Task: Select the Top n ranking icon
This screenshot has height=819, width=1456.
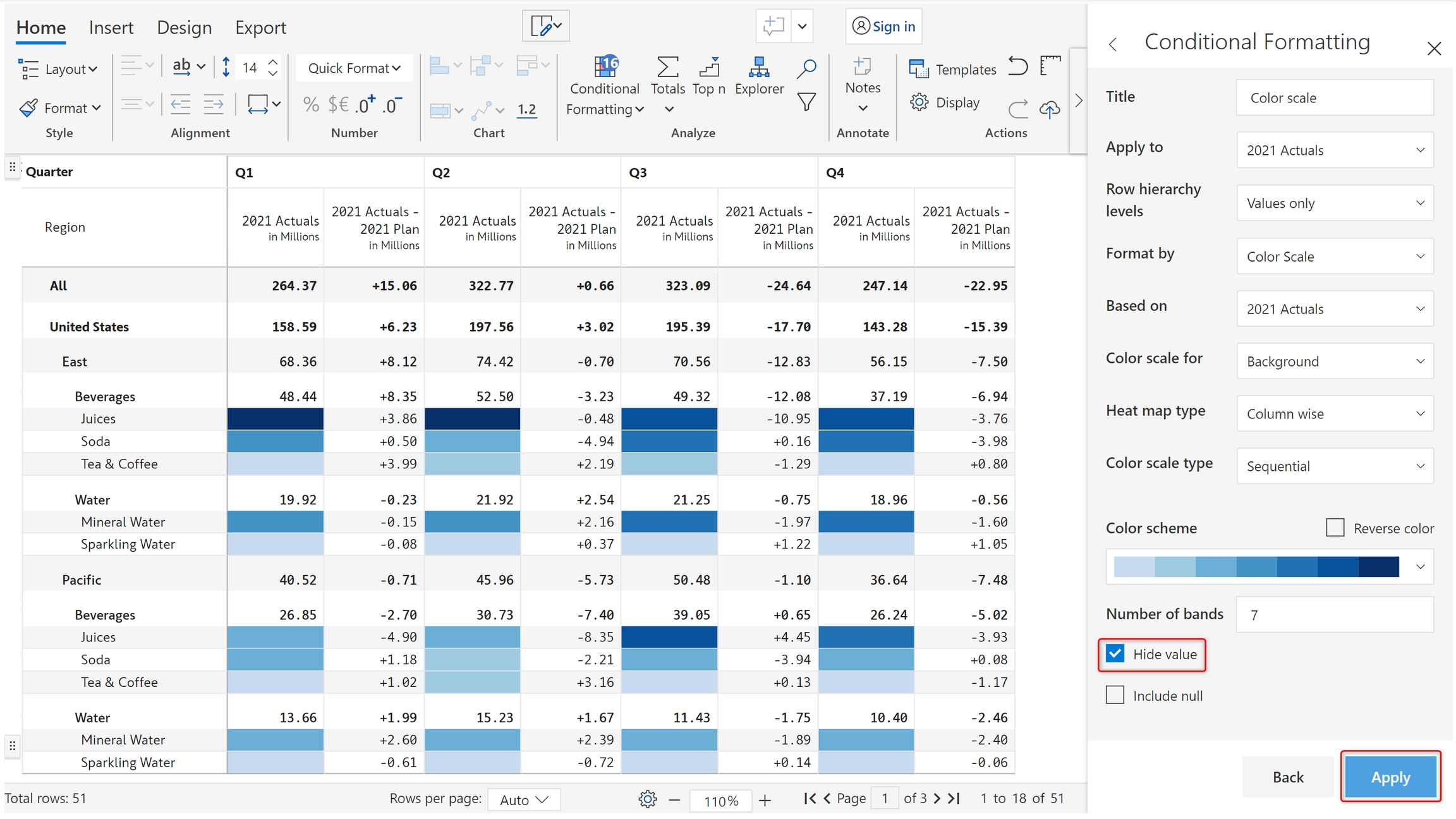Action: (709, 67)
